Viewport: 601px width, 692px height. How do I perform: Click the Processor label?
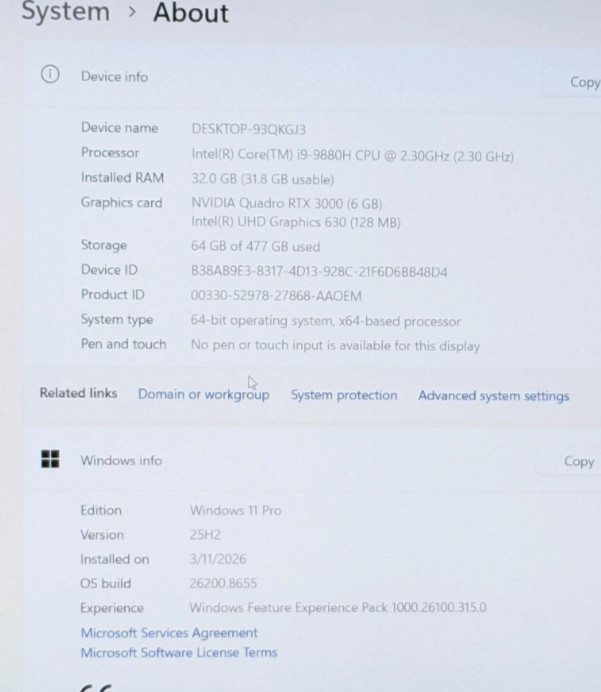pyautogui.click(x=110, y=153)
